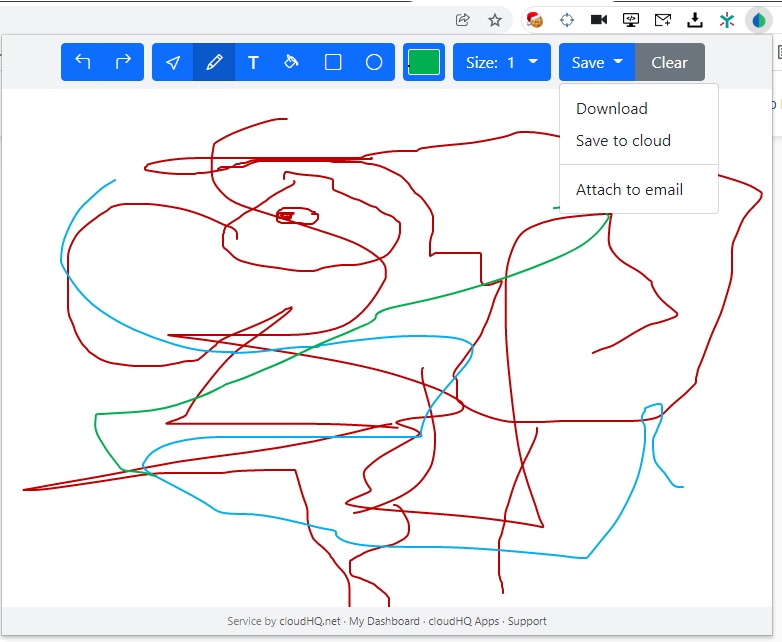Select the paint bucket fill tool
782x642 pixels.
click(292, 62)
